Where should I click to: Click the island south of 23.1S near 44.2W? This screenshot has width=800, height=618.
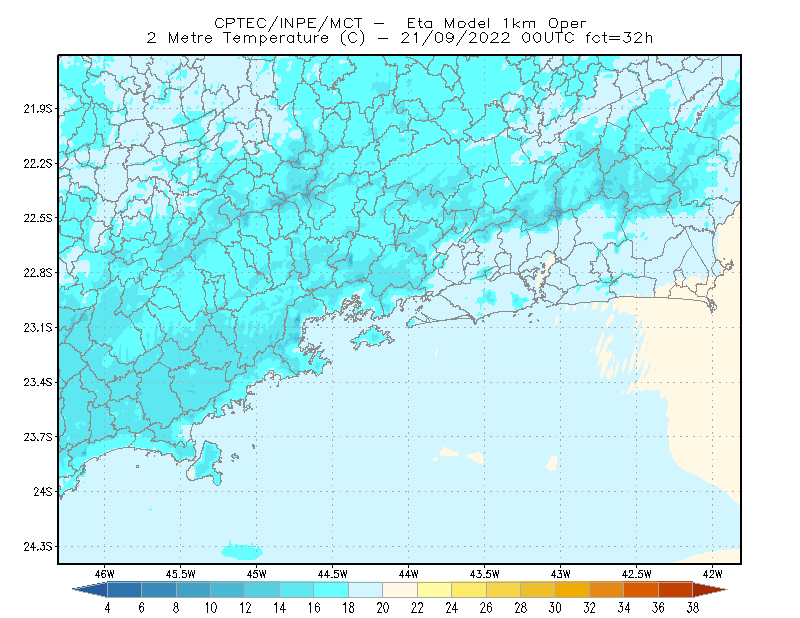372,337
